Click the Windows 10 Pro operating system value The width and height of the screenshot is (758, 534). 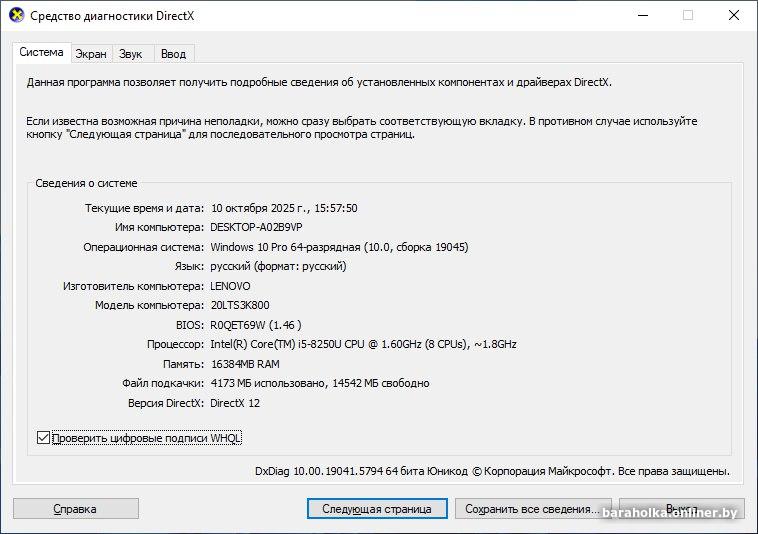coord(339,247)
